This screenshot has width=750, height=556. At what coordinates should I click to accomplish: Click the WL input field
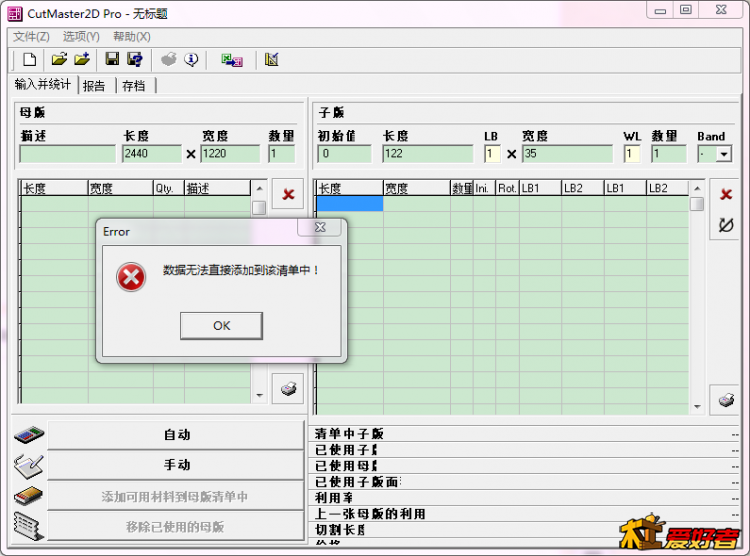coord(632,154)
